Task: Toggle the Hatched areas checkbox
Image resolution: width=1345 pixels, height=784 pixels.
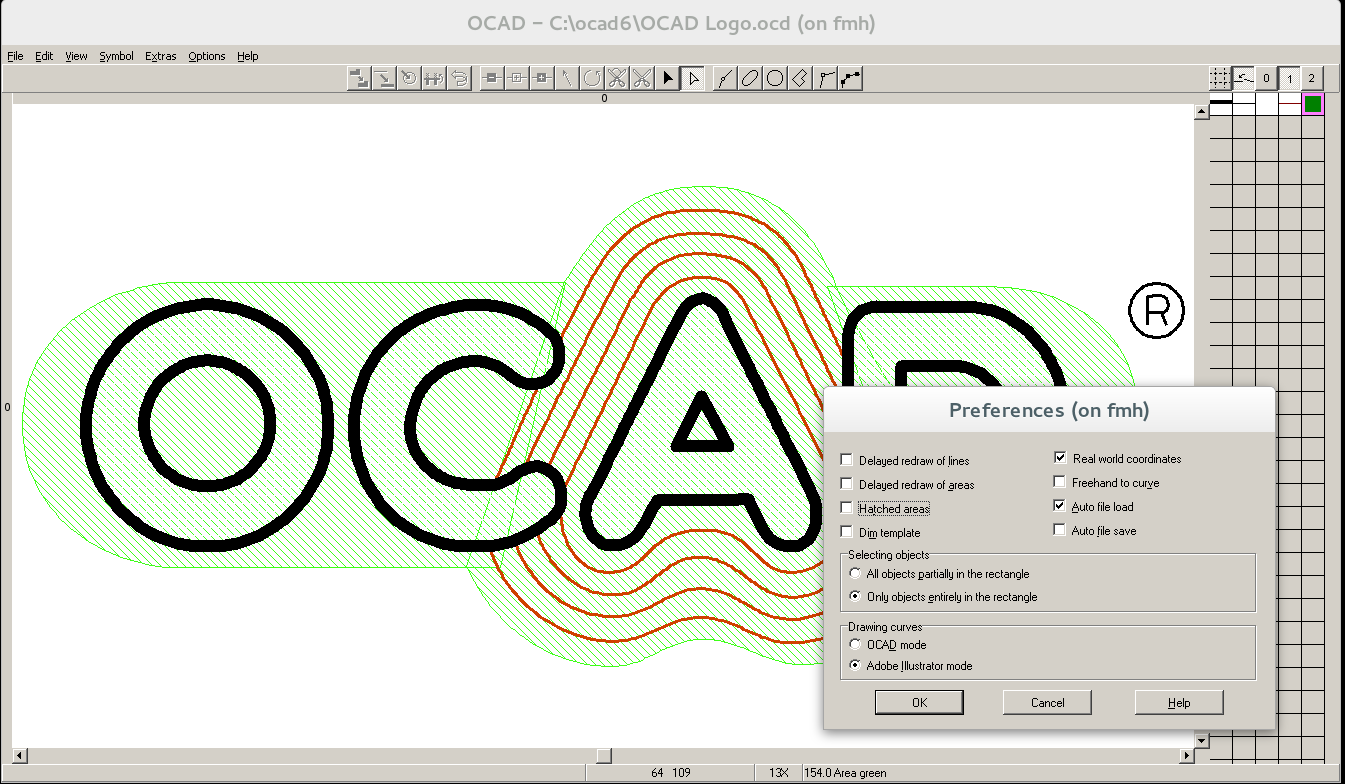Action: (847, 508)
